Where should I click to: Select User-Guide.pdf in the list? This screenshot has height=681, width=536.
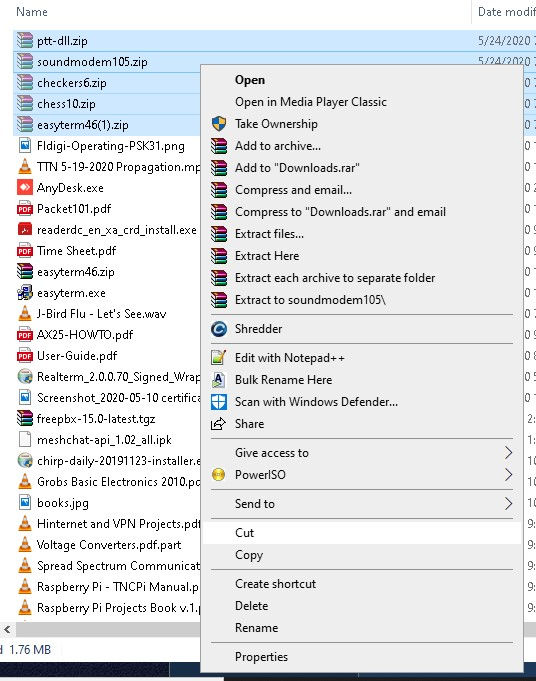[x=77, y=356]
